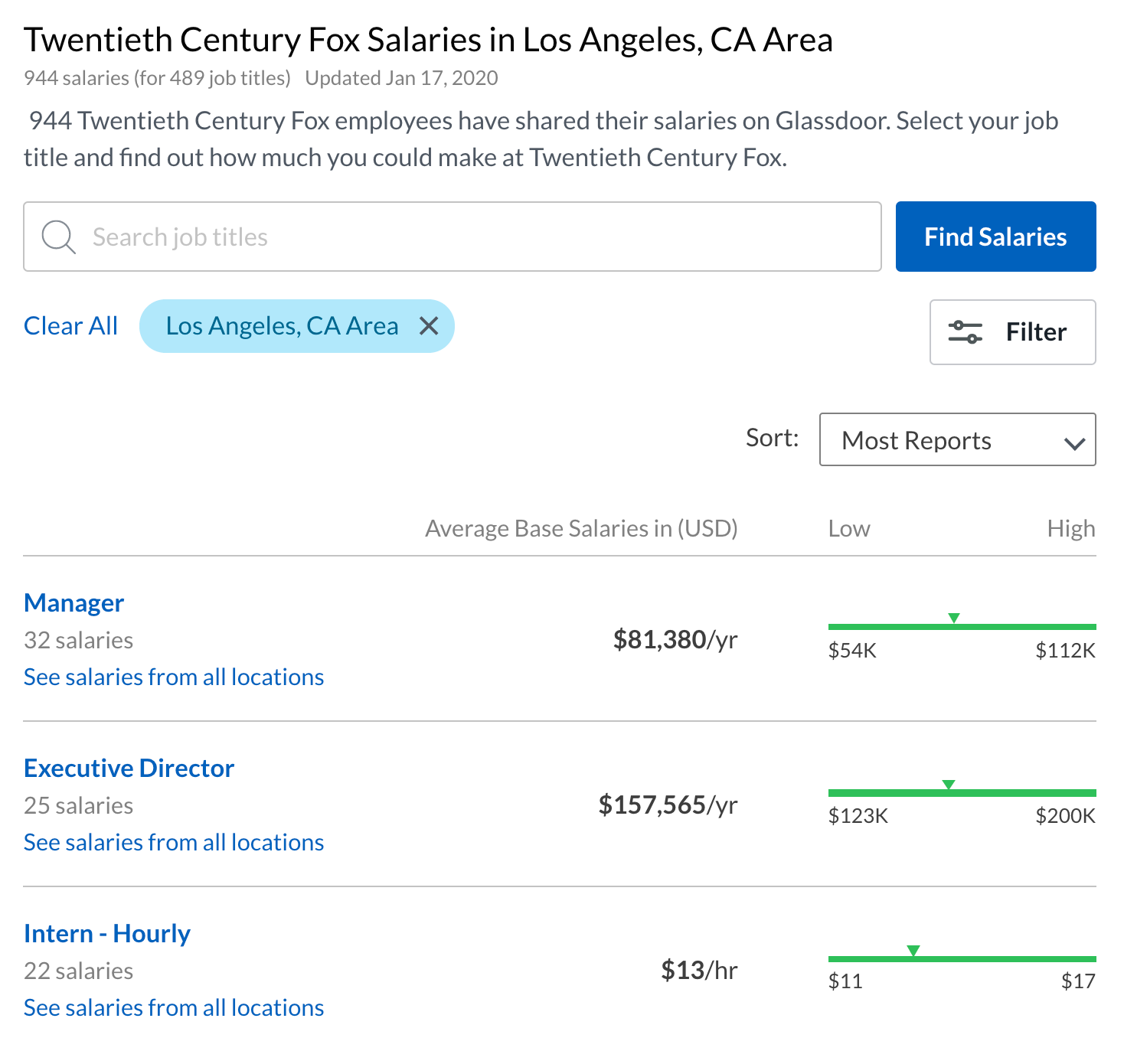Open the Manager job title link
Screen dimensions: 1124x1064
coord(74,603)
